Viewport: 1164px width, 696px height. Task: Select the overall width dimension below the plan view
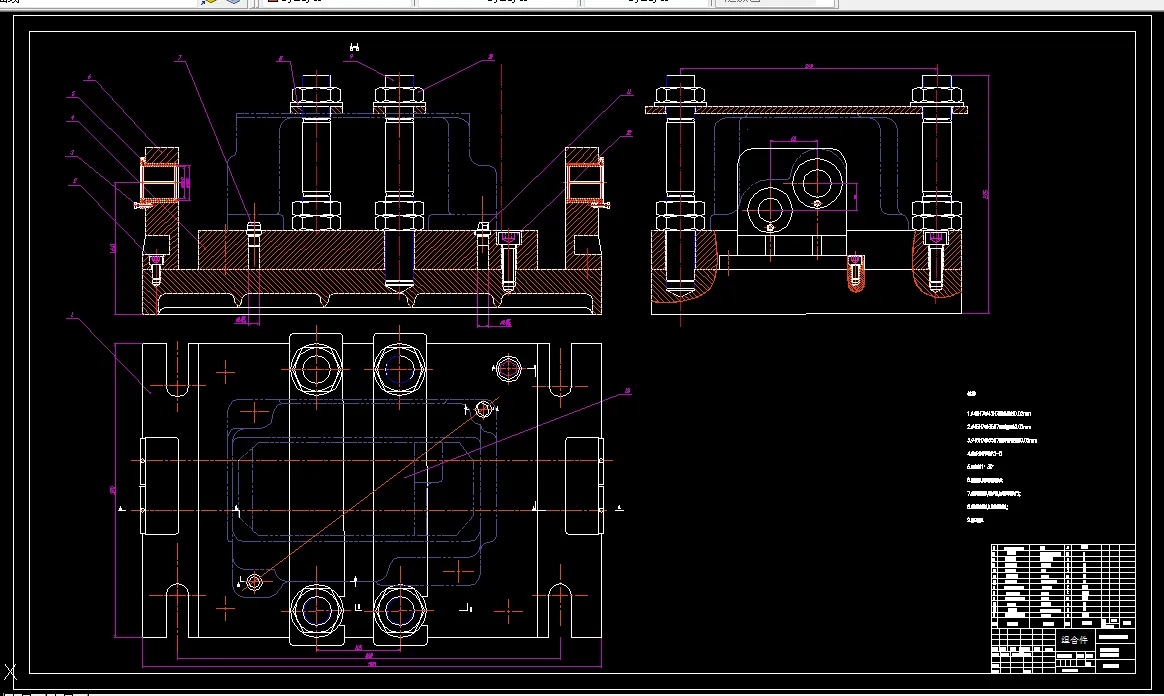tap(372, 664)
